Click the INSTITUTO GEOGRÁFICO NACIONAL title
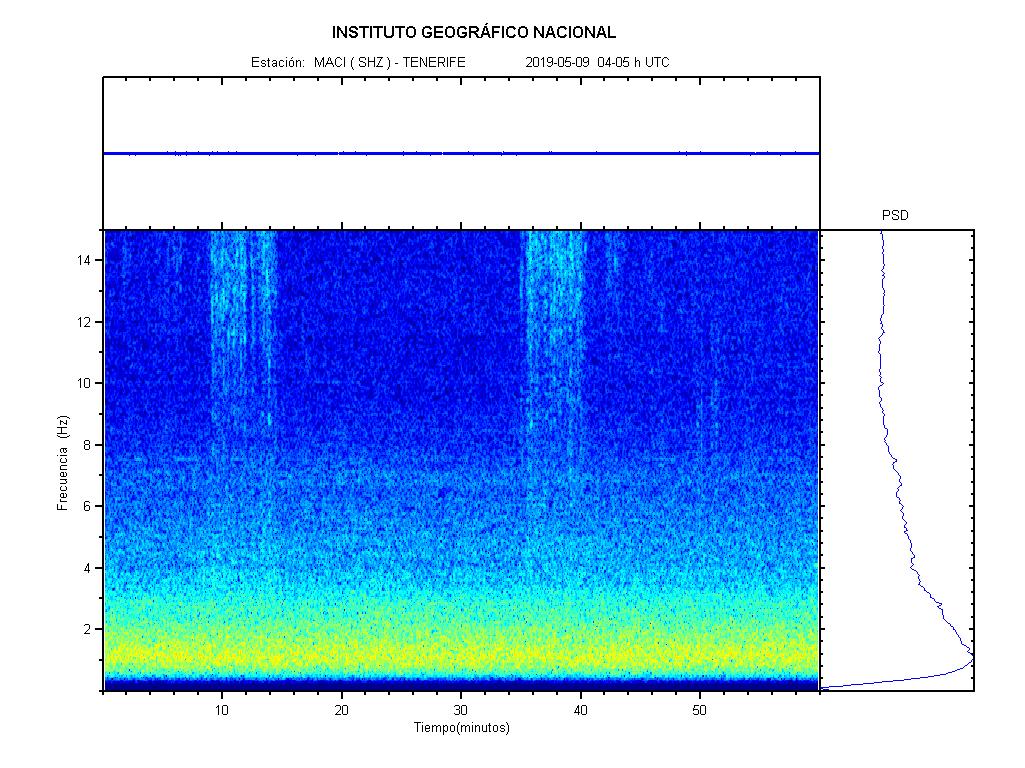1025x768 pixels. click(x=474, y=33)
